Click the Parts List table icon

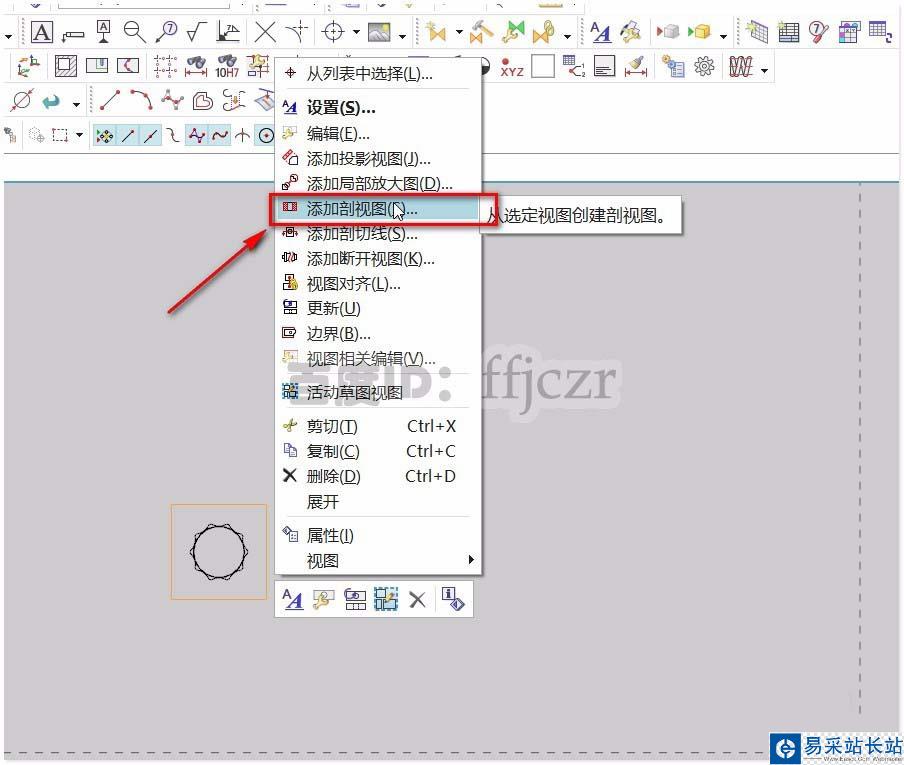788,32
